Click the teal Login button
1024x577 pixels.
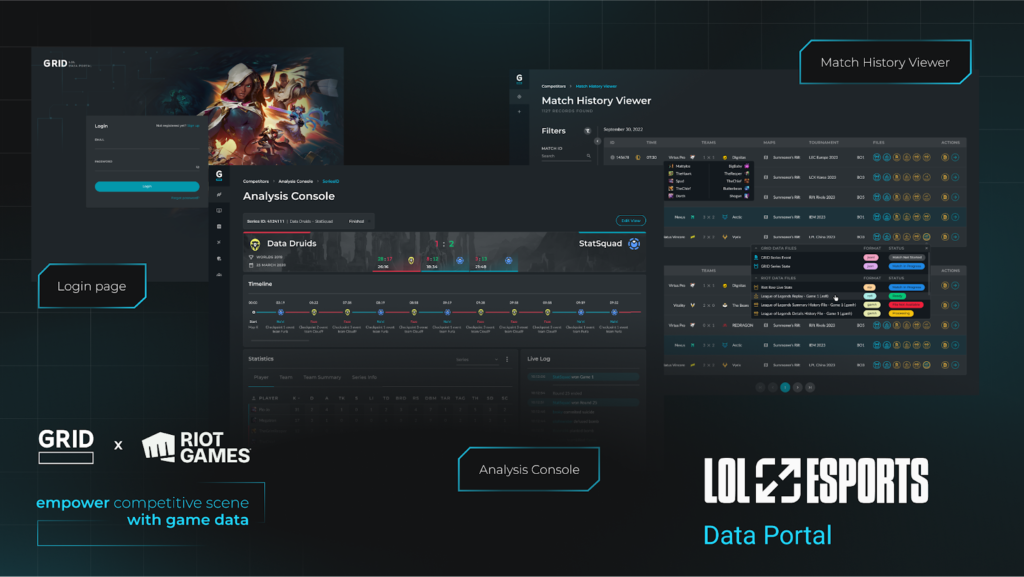point(146,186)
